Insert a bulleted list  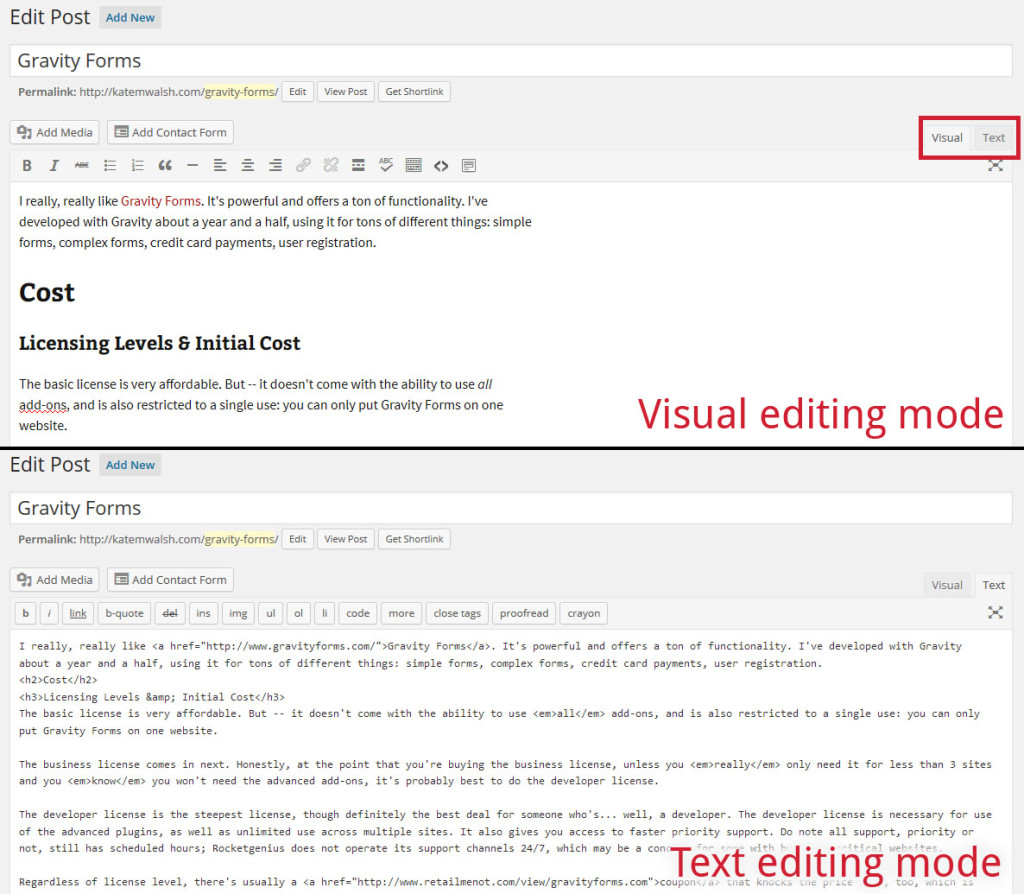(x=109, y=165)
